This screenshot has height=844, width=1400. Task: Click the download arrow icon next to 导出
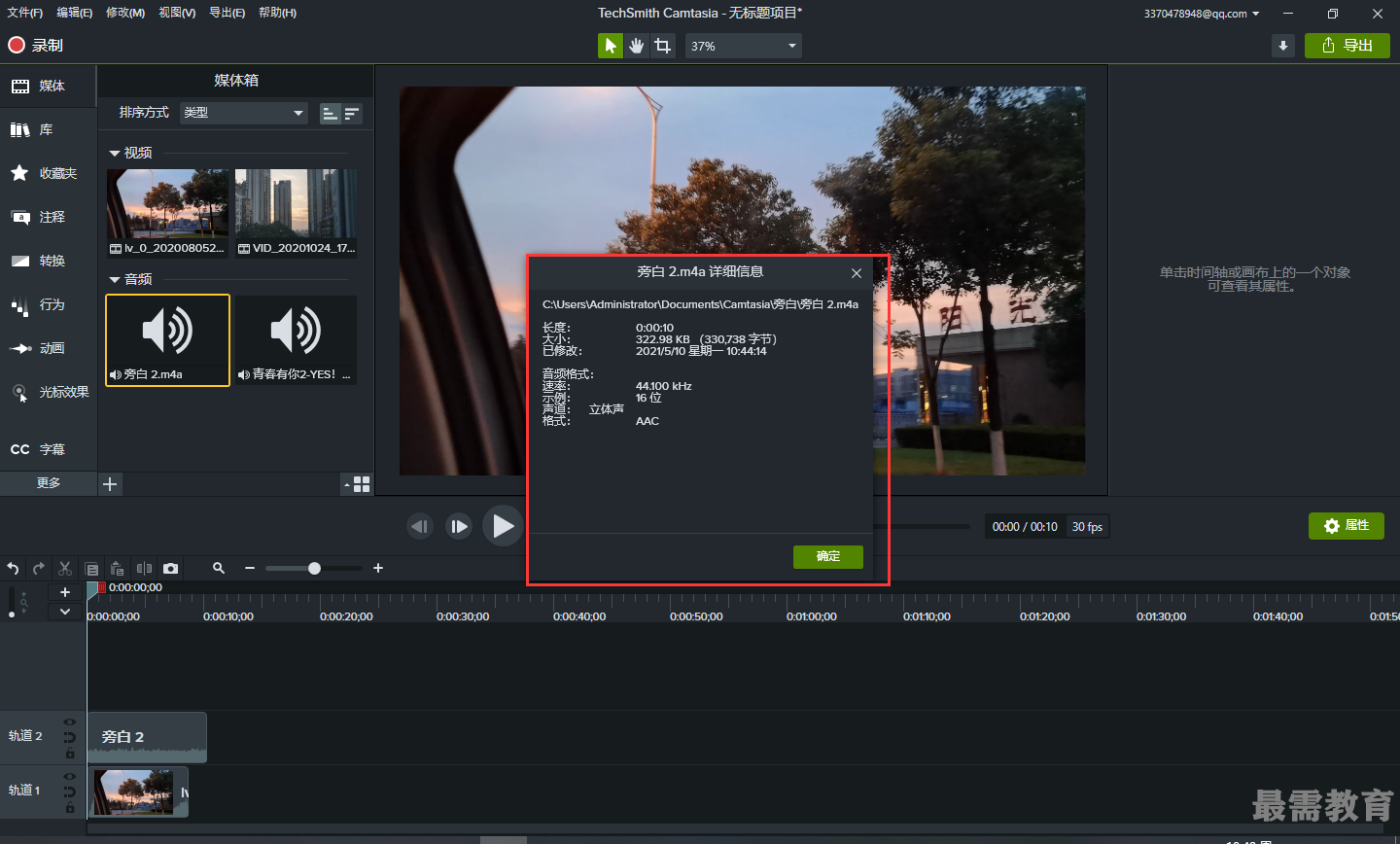pos(1283,46)
